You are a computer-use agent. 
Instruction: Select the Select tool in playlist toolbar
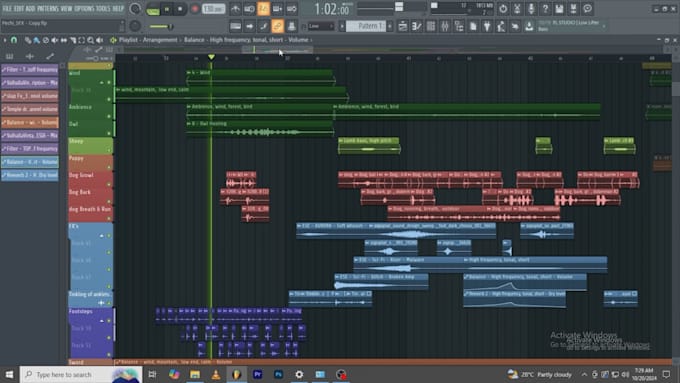pos(82,40)
